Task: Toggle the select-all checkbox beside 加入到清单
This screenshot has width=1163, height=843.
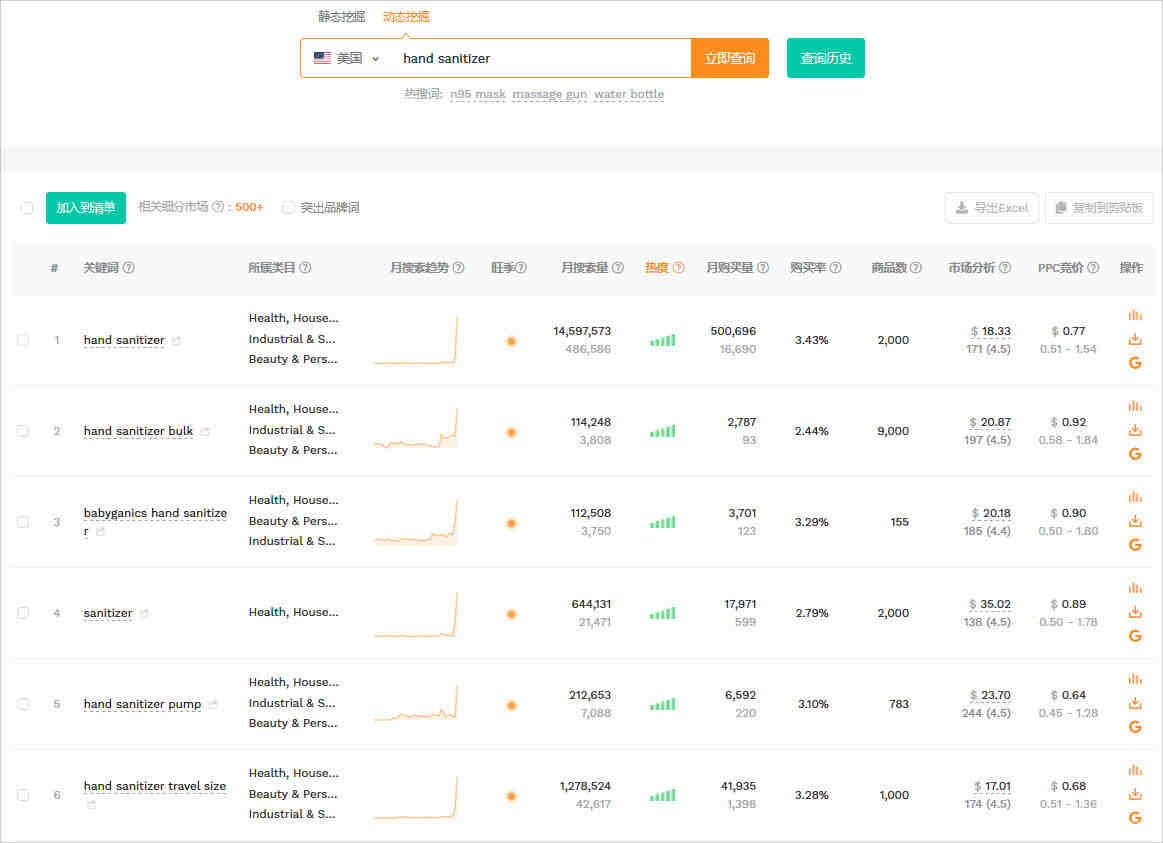Action: coord(27,208)
